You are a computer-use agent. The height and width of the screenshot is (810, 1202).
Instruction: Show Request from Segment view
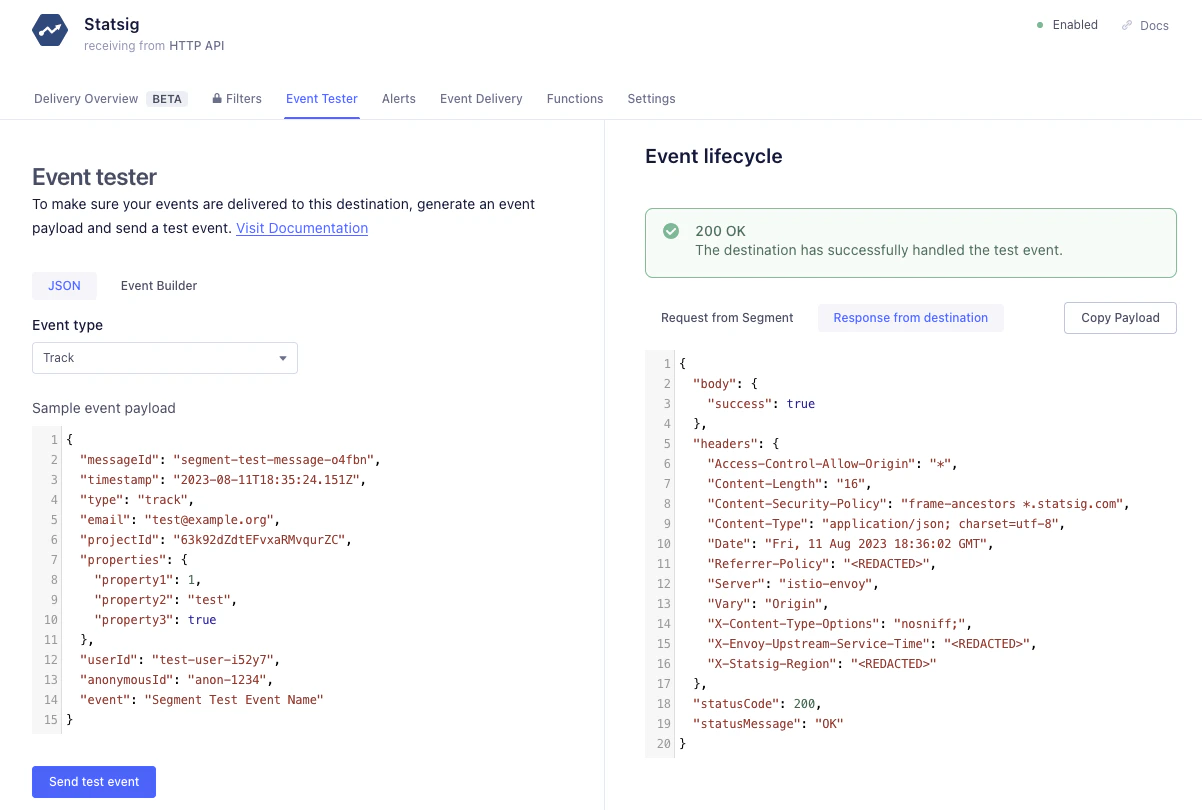click(x=727, y=318)
